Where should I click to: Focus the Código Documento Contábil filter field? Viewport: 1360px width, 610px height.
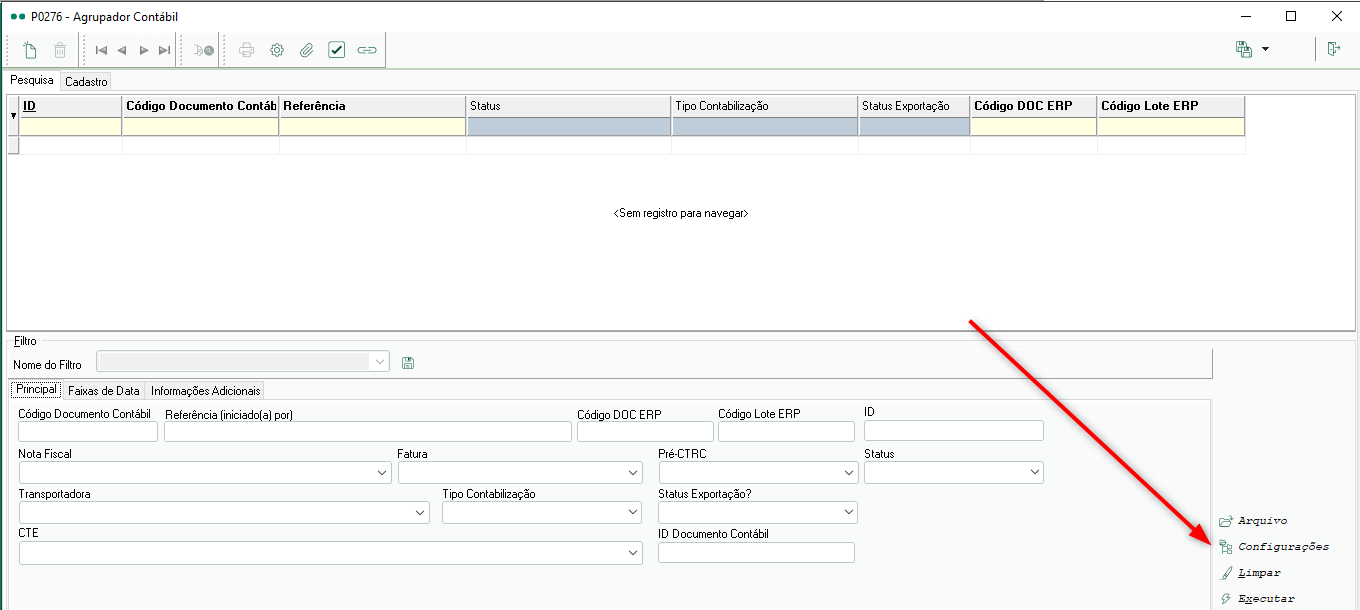point(88,431)
